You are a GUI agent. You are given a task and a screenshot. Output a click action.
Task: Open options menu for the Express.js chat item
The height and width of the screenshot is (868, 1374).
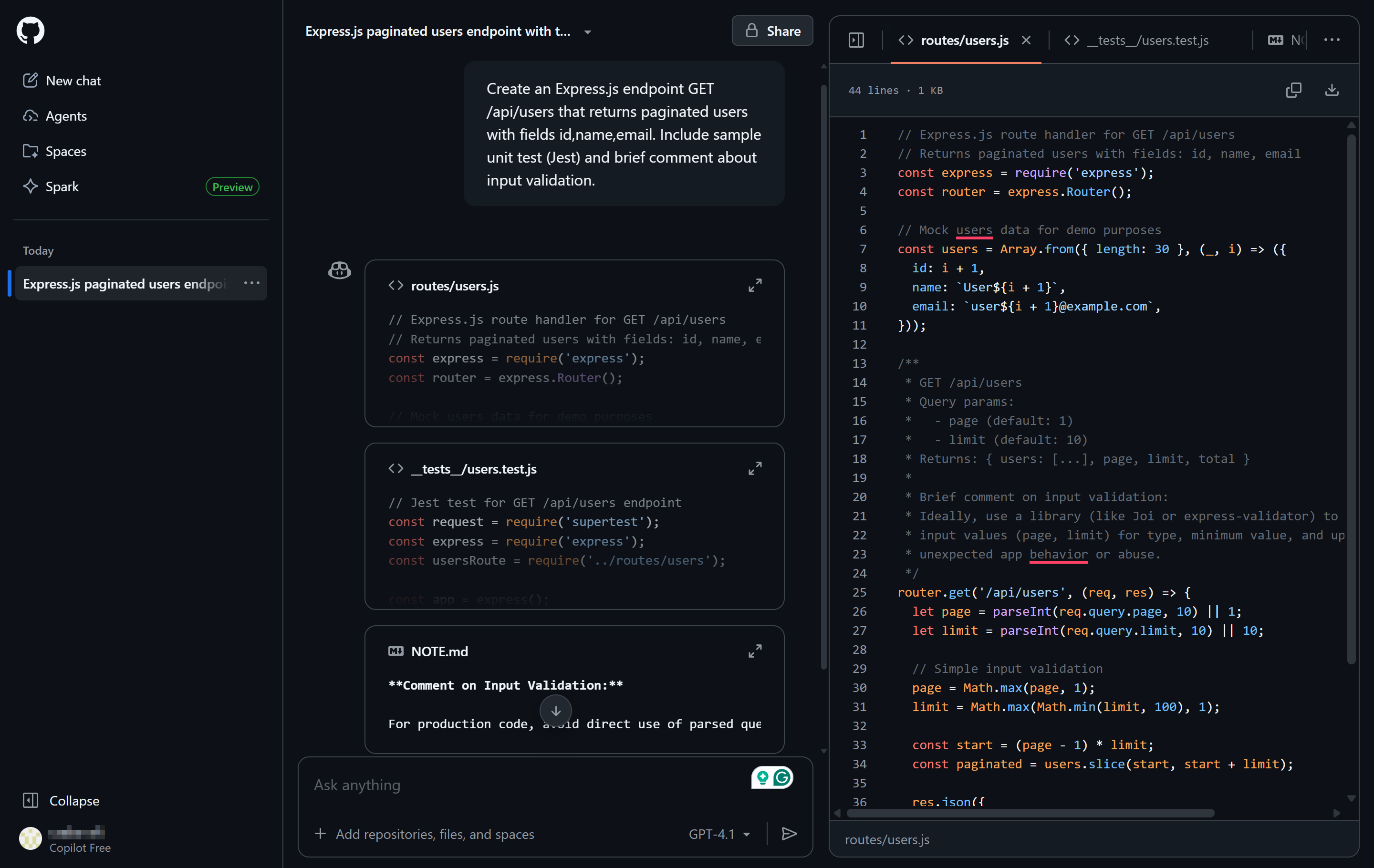tap(251, 283)
